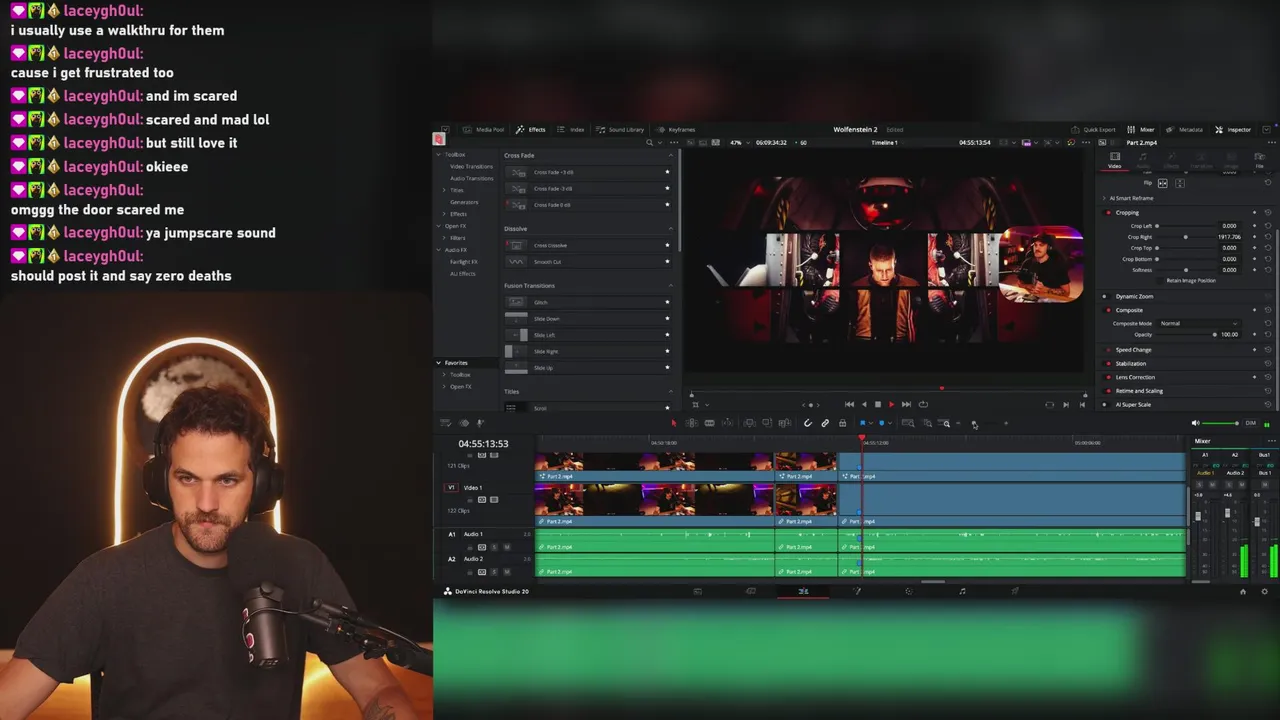
Task: Toggle the Mixer panel button
Action: click(x=1141, y=129)
